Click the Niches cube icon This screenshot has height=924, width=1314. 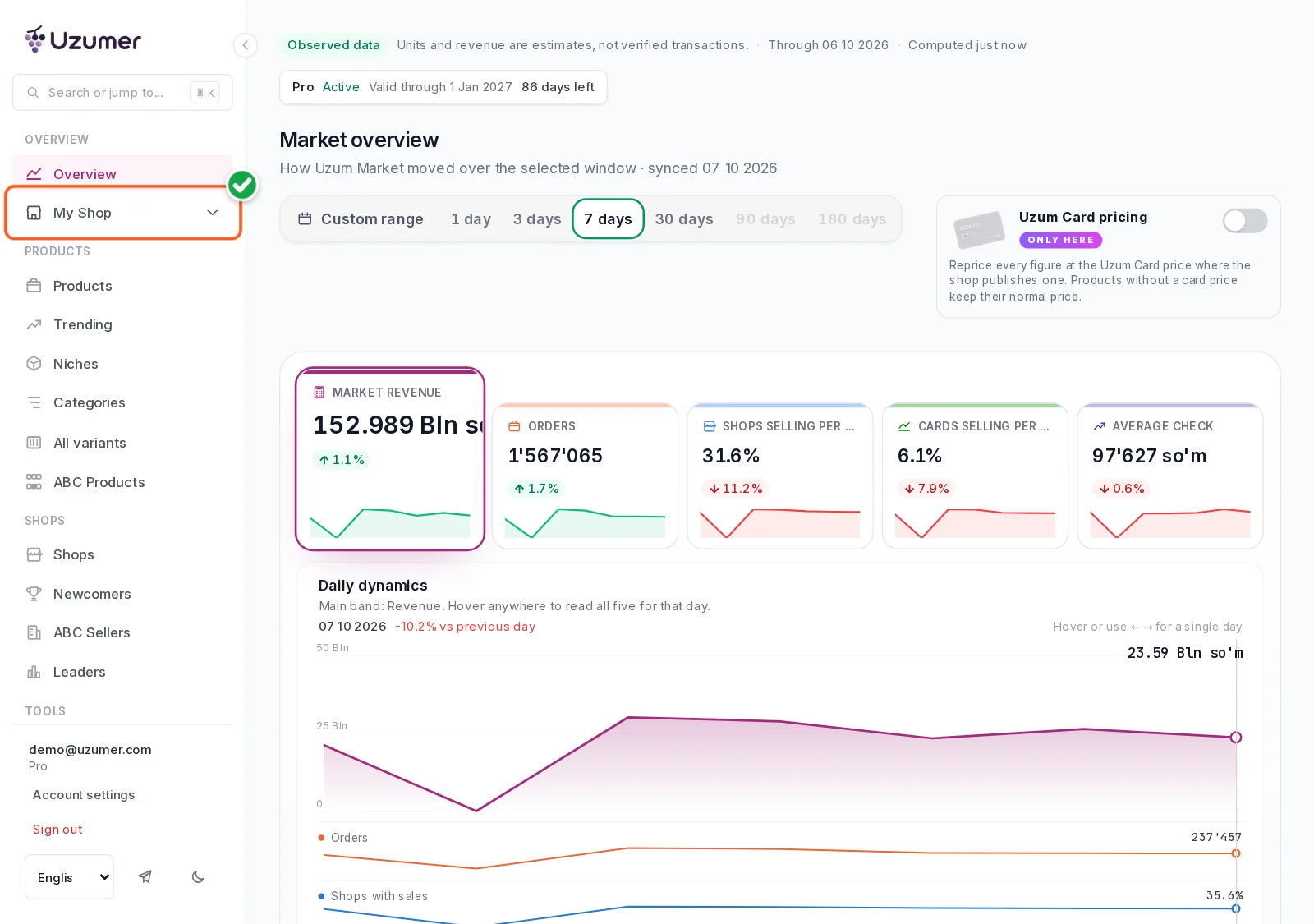pos(34,364)
